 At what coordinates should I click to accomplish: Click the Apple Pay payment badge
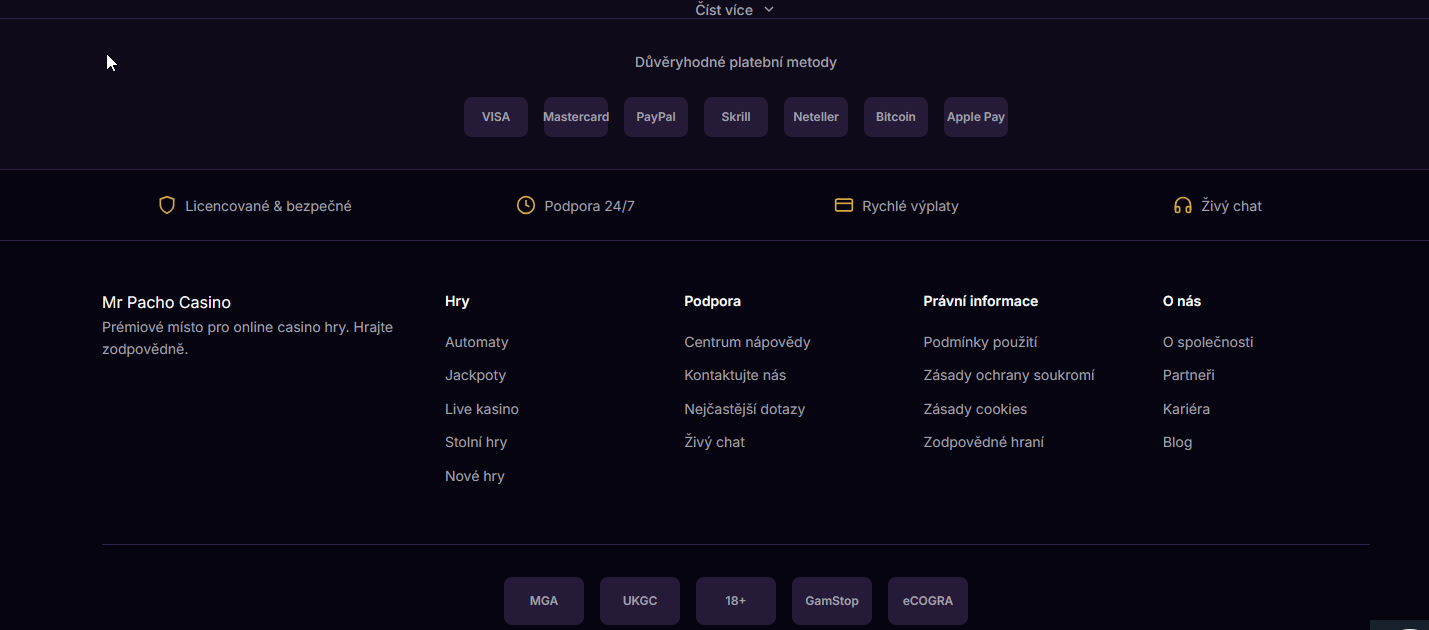(976, 117)
